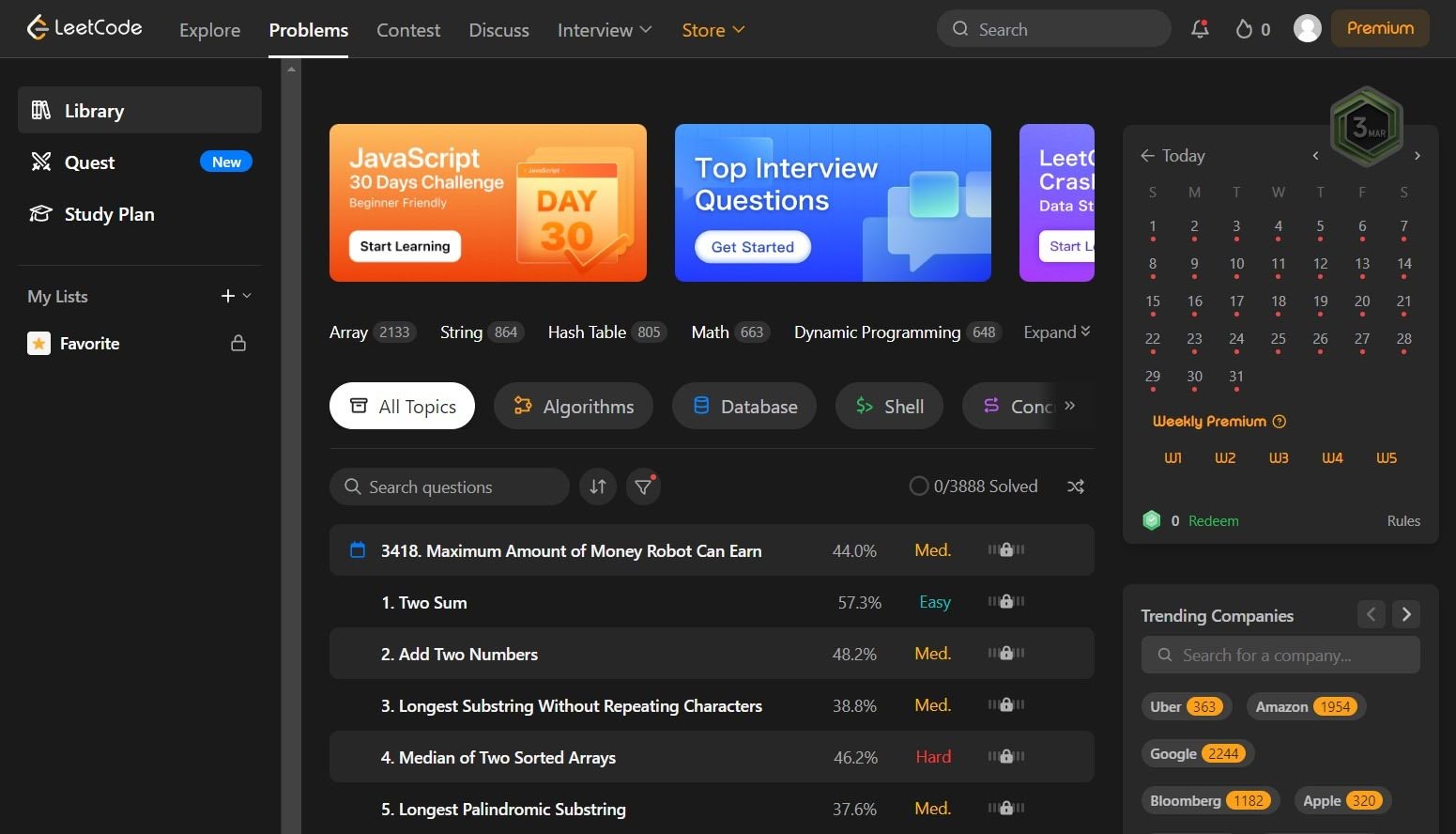Pick a random question shuffle icon
The width and height of the screenshot is (1456, 834).
pos(1076,486)
